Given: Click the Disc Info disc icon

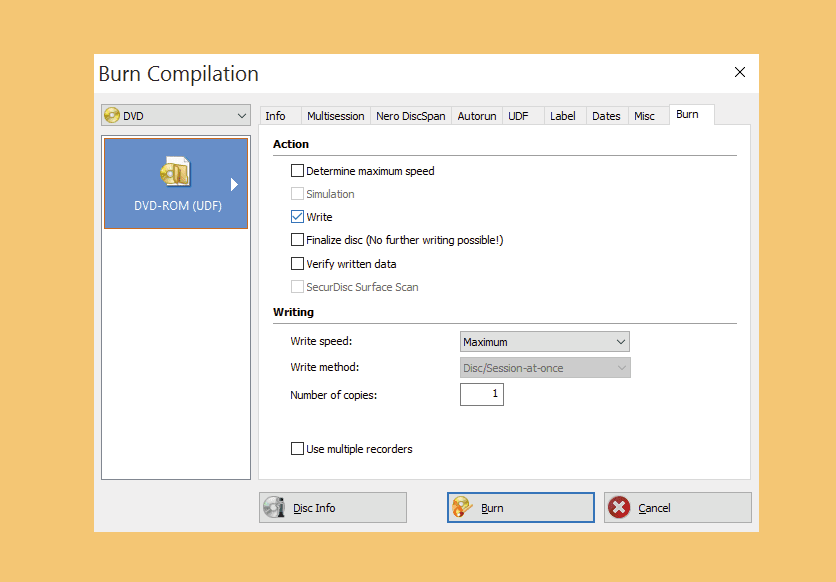Looking at the screenshot, I should (274, 507).
